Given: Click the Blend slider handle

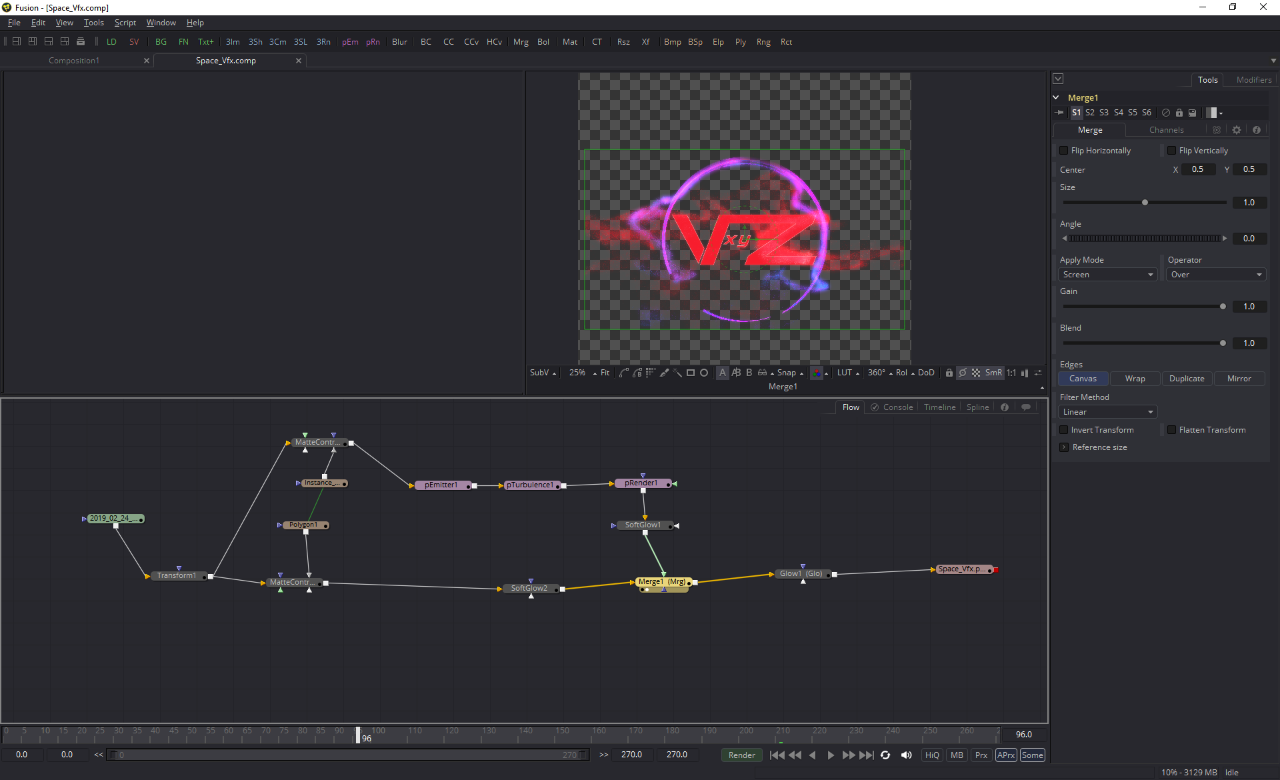Looking at the screenshot, I should 1222,343.
